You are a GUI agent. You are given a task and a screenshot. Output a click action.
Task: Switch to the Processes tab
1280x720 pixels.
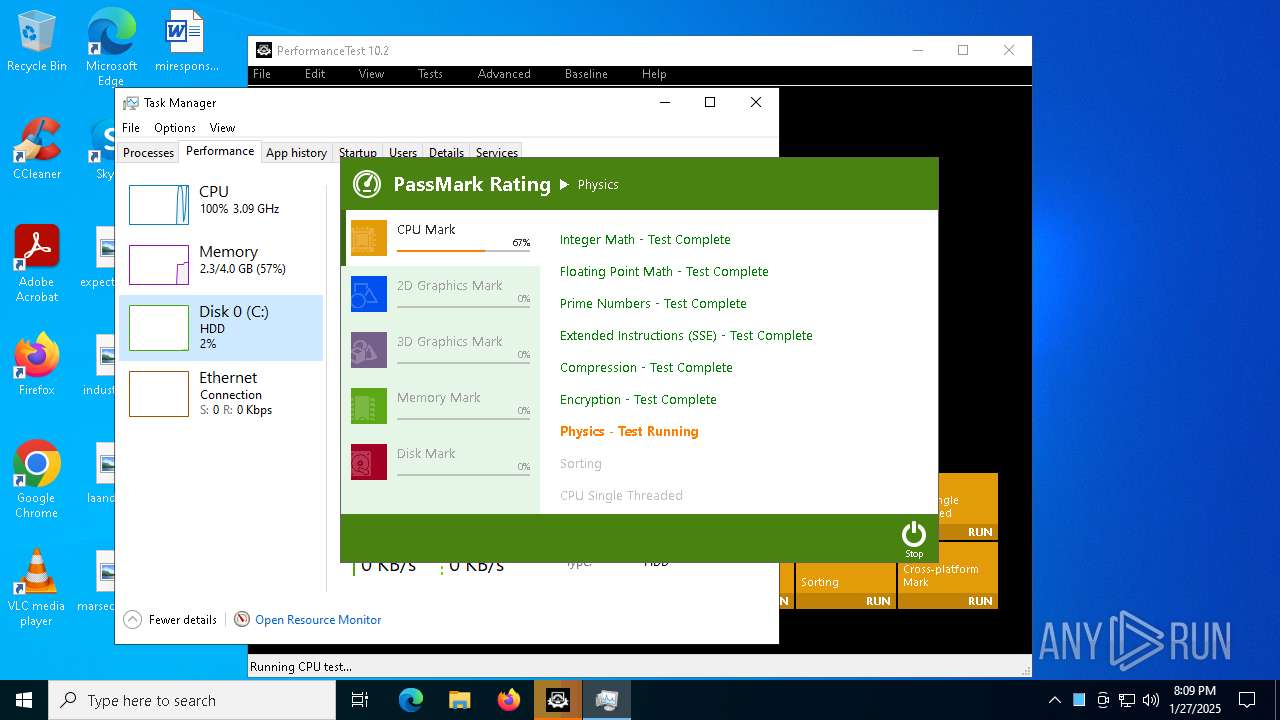148,153
